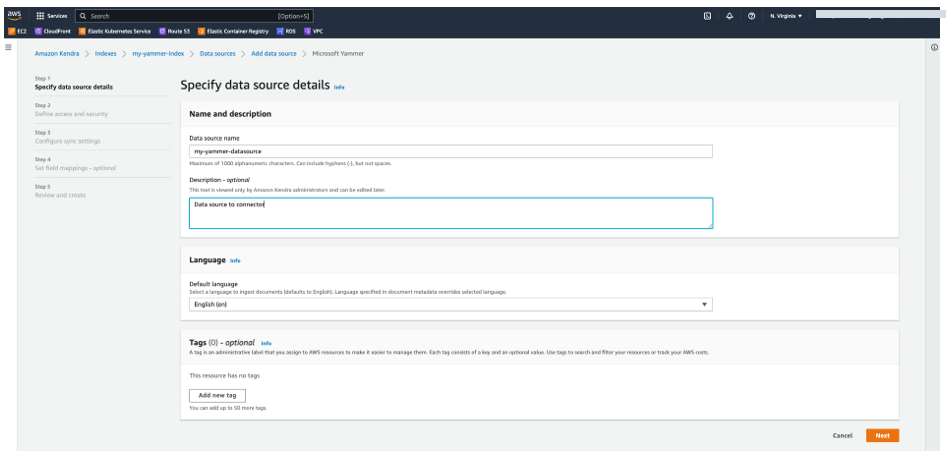Open the notifications bell
Viewport: 947px width, 457px height.
pyautogui.click(x=730, y=16)
